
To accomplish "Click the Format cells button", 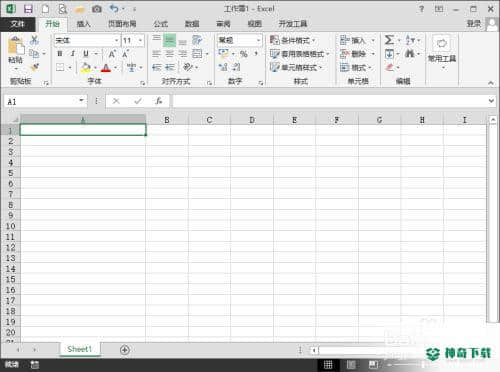I will click(355, 67).
